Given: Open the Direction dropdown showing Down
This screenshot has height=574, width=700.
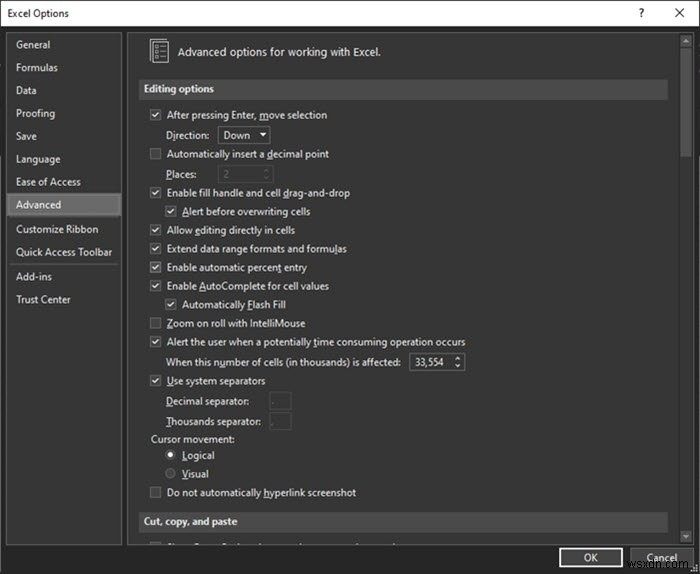Looking at the screenshot, I should (x=244, y=135).
